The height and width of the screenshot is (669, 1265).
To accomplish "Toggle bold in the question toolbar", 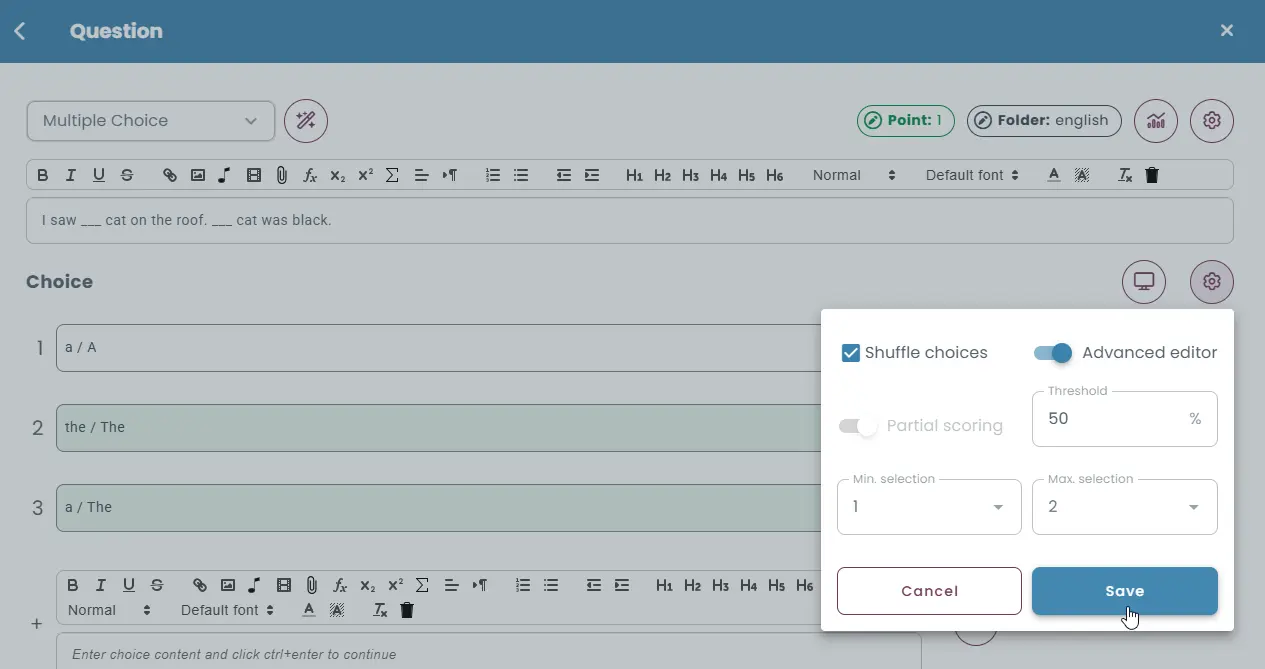I will (42, 175).
